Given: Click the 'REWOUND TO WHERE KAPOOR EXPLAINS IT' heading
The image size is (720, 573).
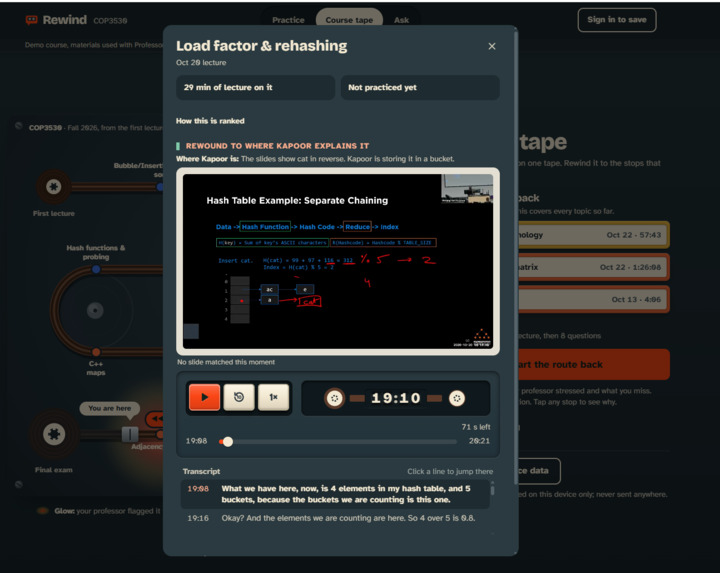Looking at the screenshot, I should coord(277,146).
